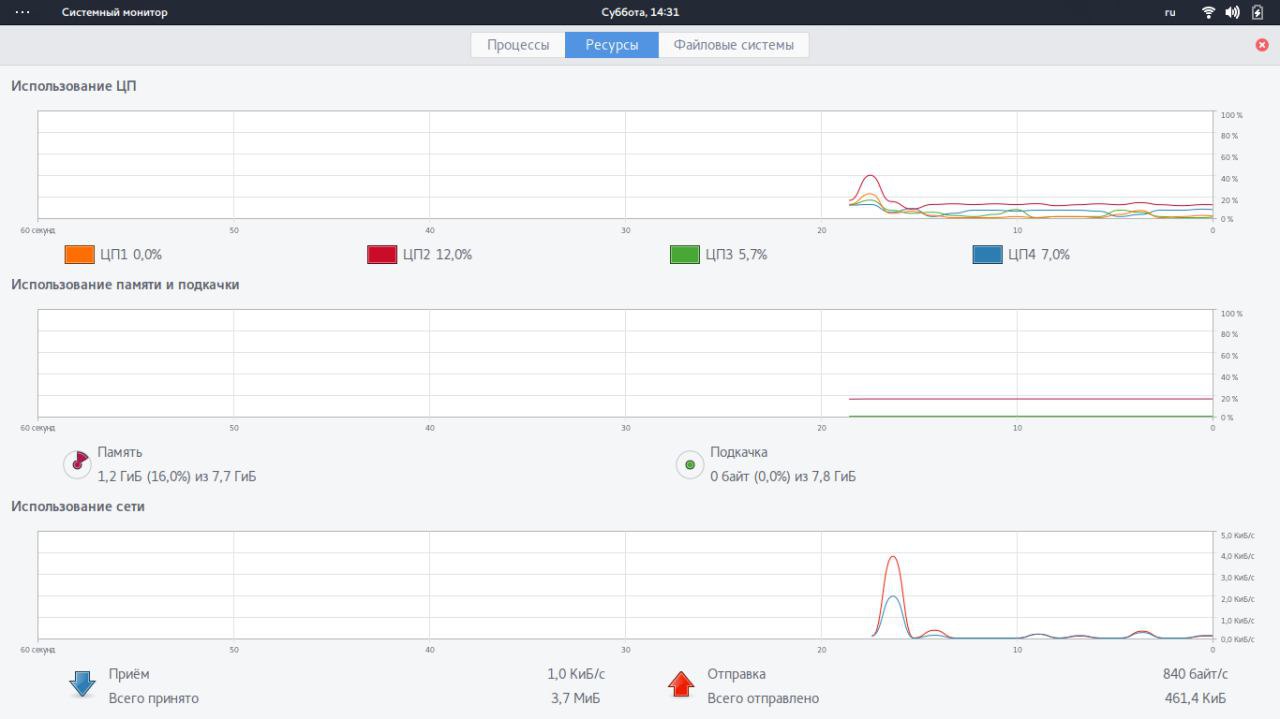The height and width of the screenshot is (719, 1280).
Task: Open the Файловые системы tab
Action: (x=734, y=45)
